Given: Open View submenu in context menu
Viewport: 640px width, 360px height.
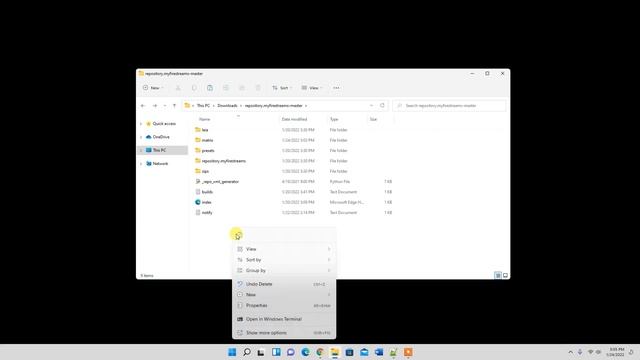Looking at the screenshot, I should point(284,249).
